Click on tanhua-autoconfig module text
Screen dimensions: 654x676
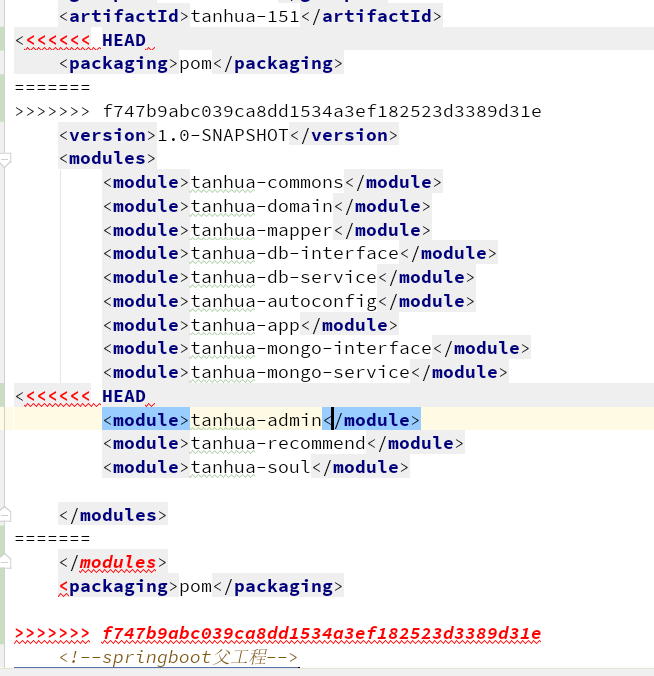(x=283, y=301)
